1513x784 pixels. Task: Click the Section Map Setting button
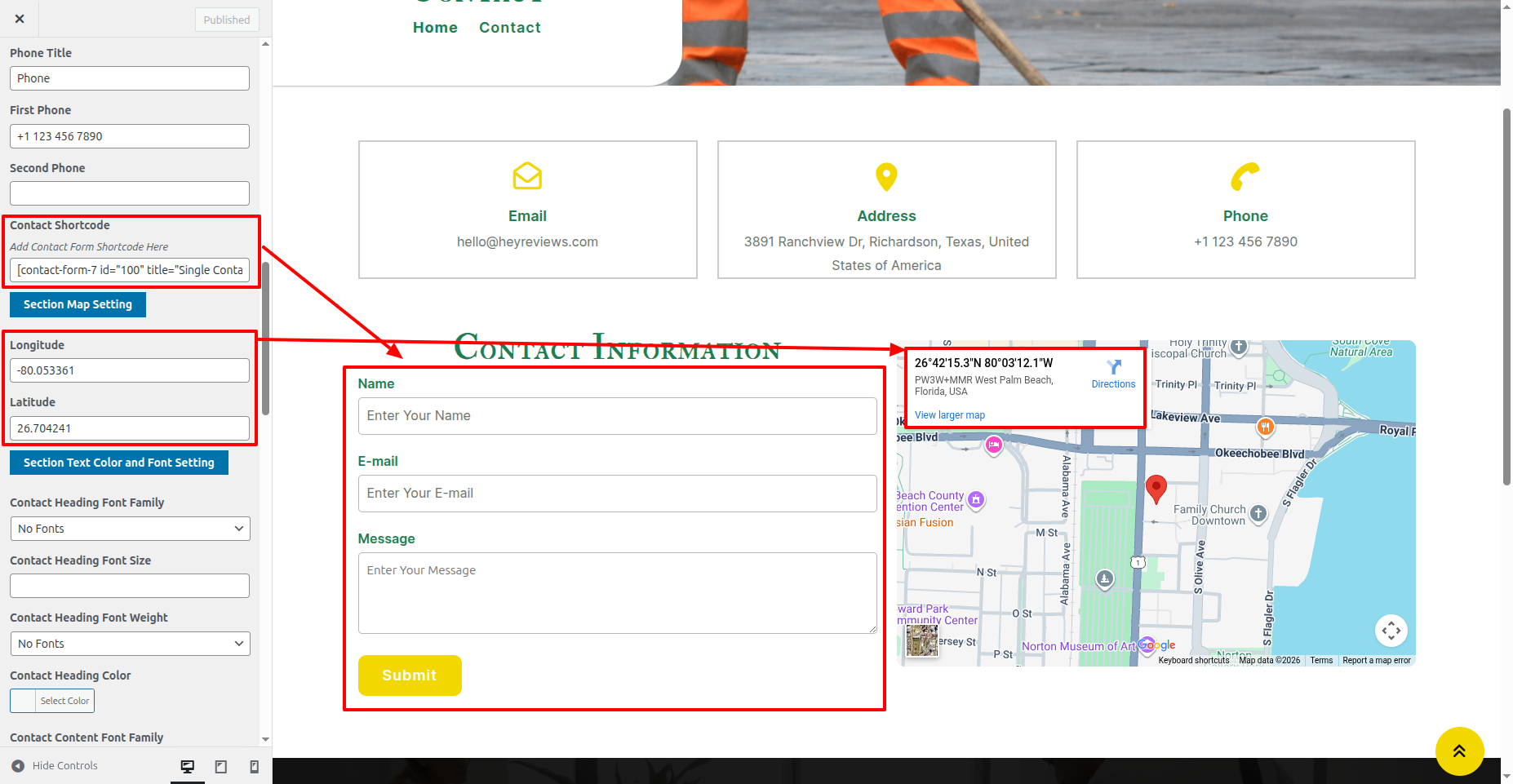pyautogui.click(x=78, y=304)
